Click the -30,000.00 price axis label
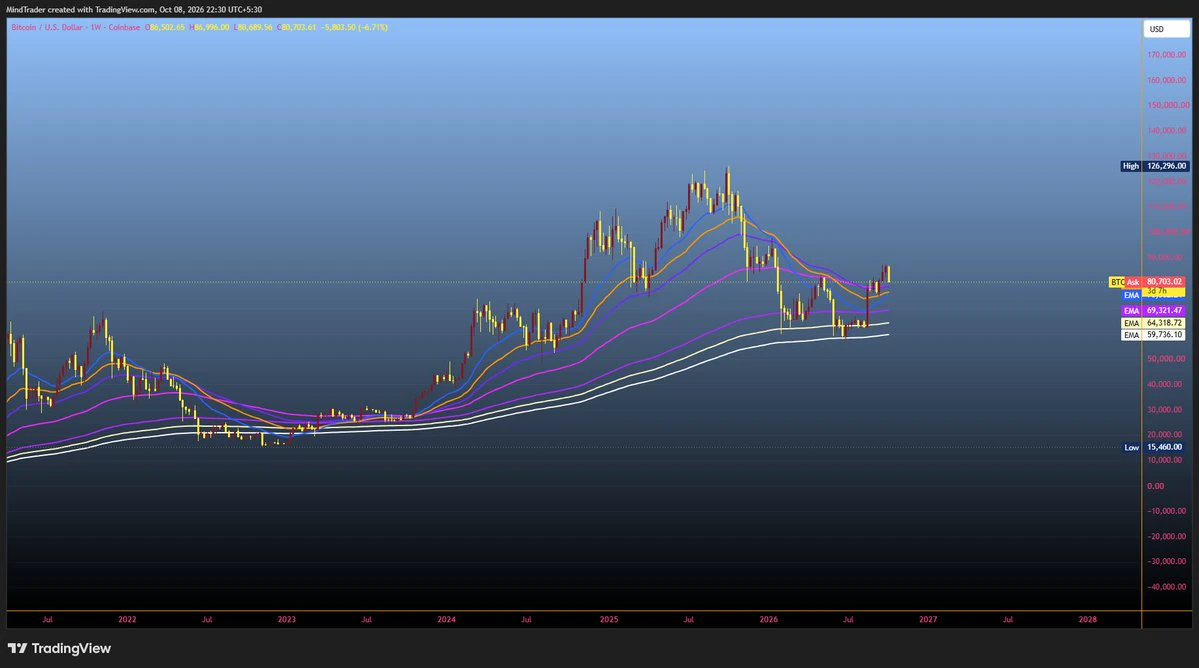Screen dimensions: 1199x668 (1165, 562)
